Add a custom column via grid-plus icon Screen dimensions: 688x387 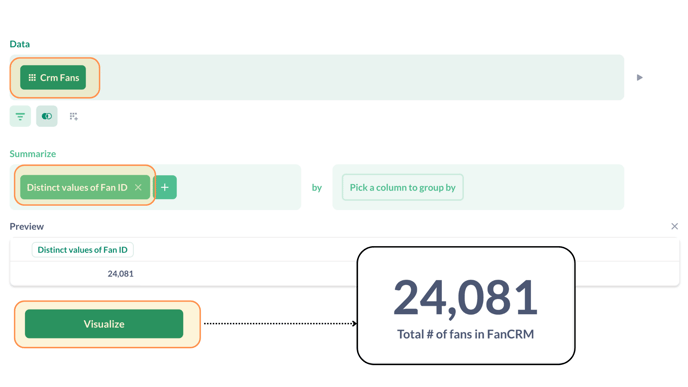[73, 116]
